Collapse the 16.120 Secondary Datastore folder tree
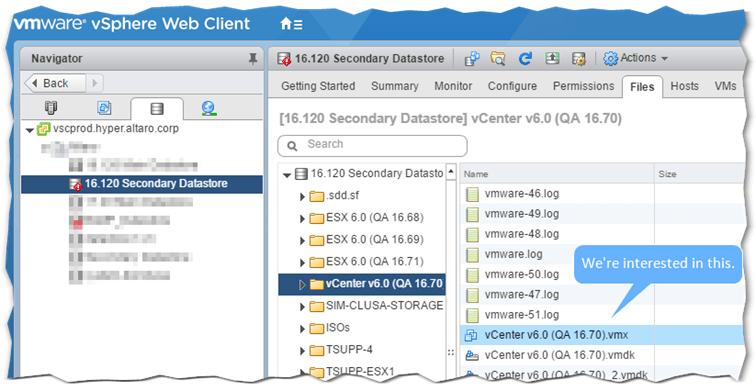The width and height of the screenshot is (756, 391). point(287,175)
